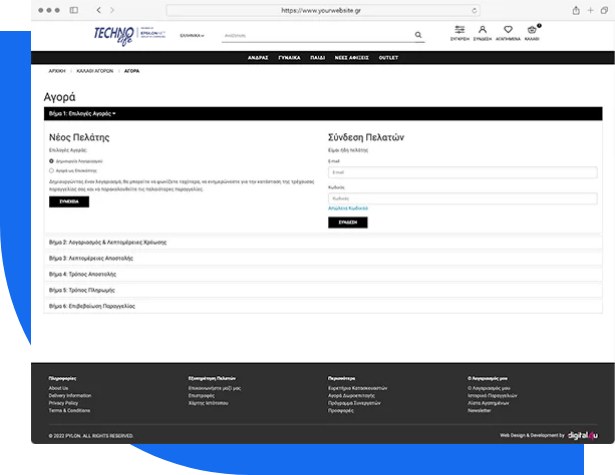Open the OUTLET menu
This screenshot has height=475, width=615.
click(388, 58)
